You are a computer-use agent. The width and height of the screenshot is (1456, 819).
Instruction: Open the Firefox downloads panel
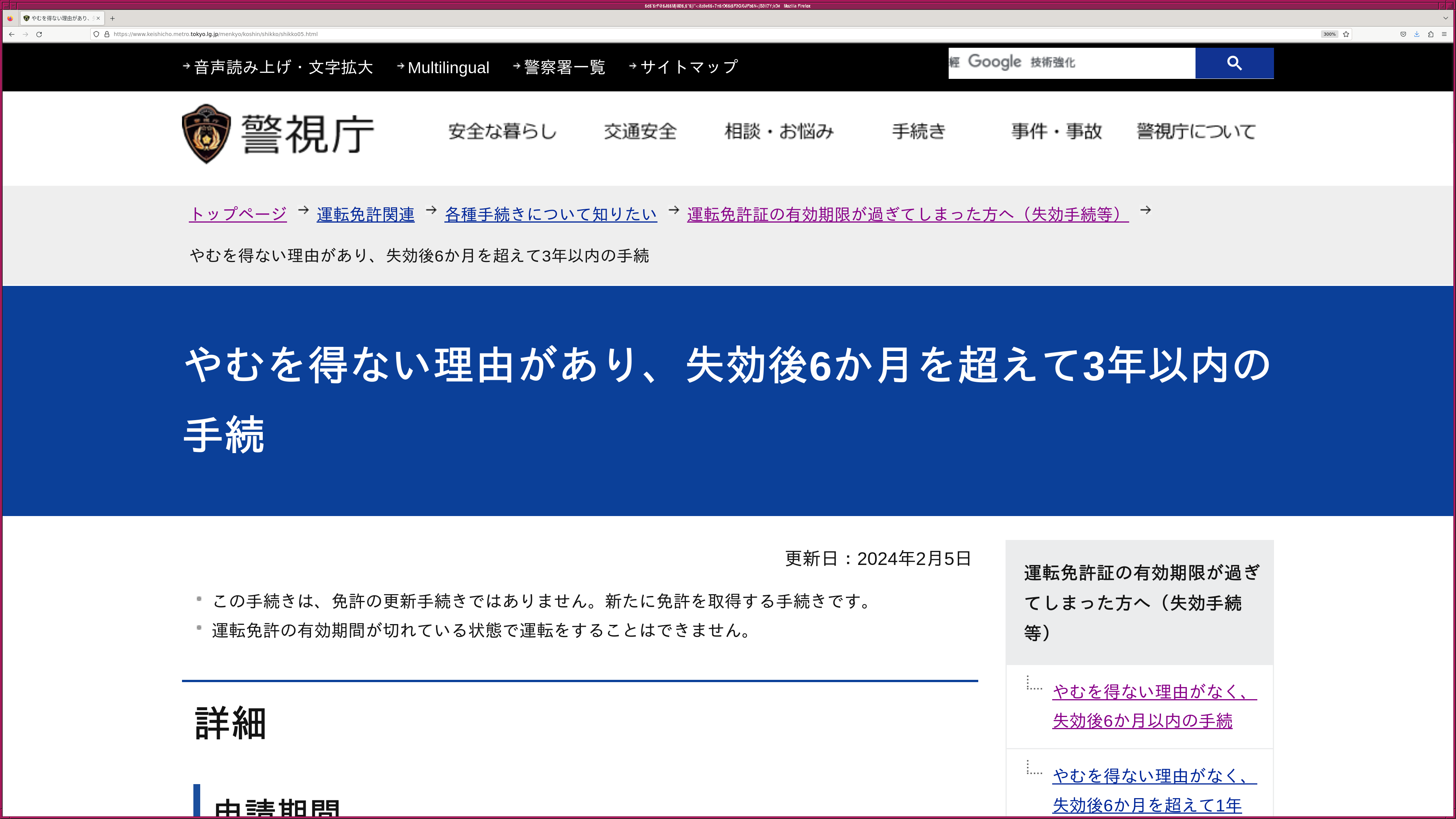pyautogui.click(x=1417, y=34)
